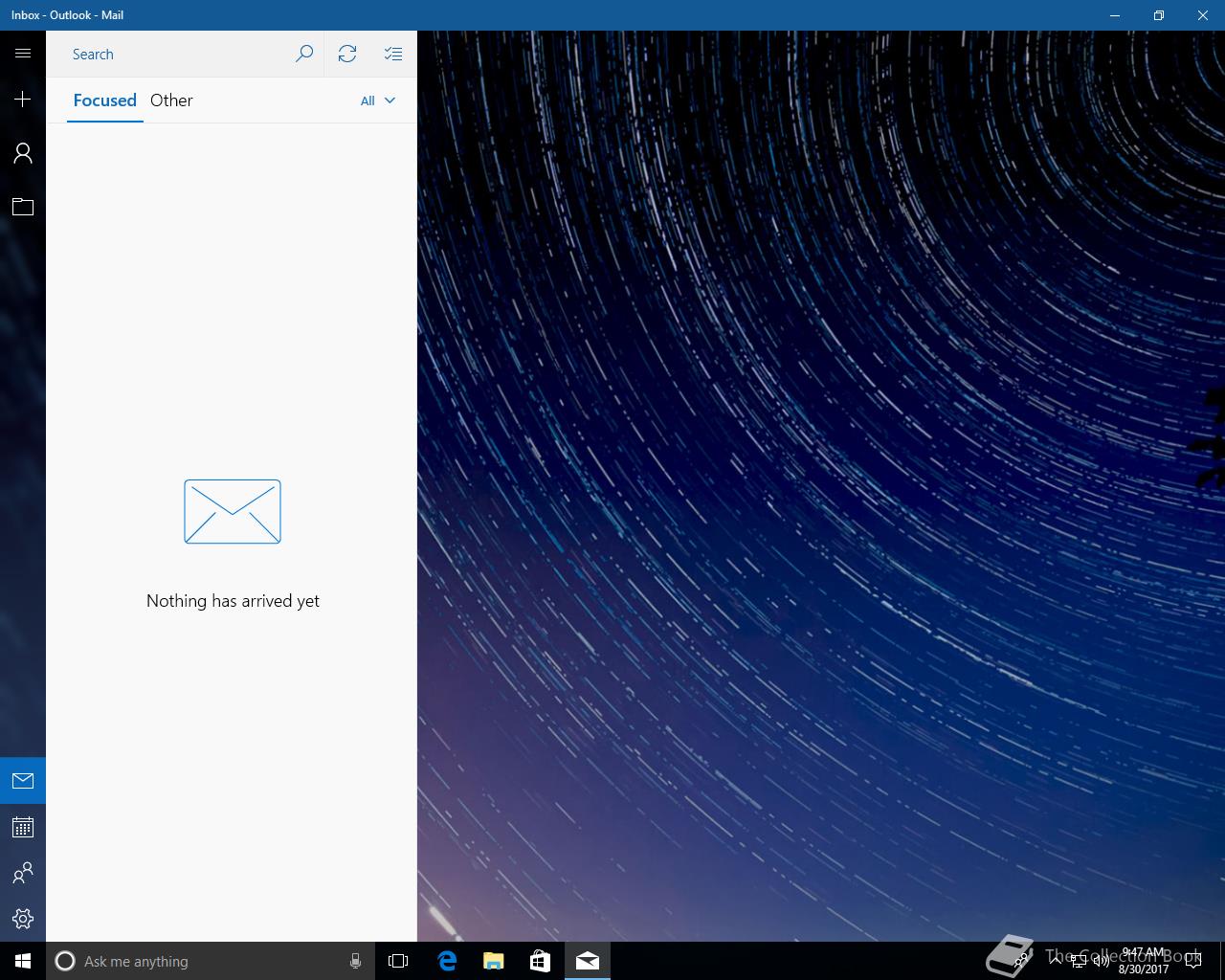
Task: Open the folders list icon
Action: 23,207
